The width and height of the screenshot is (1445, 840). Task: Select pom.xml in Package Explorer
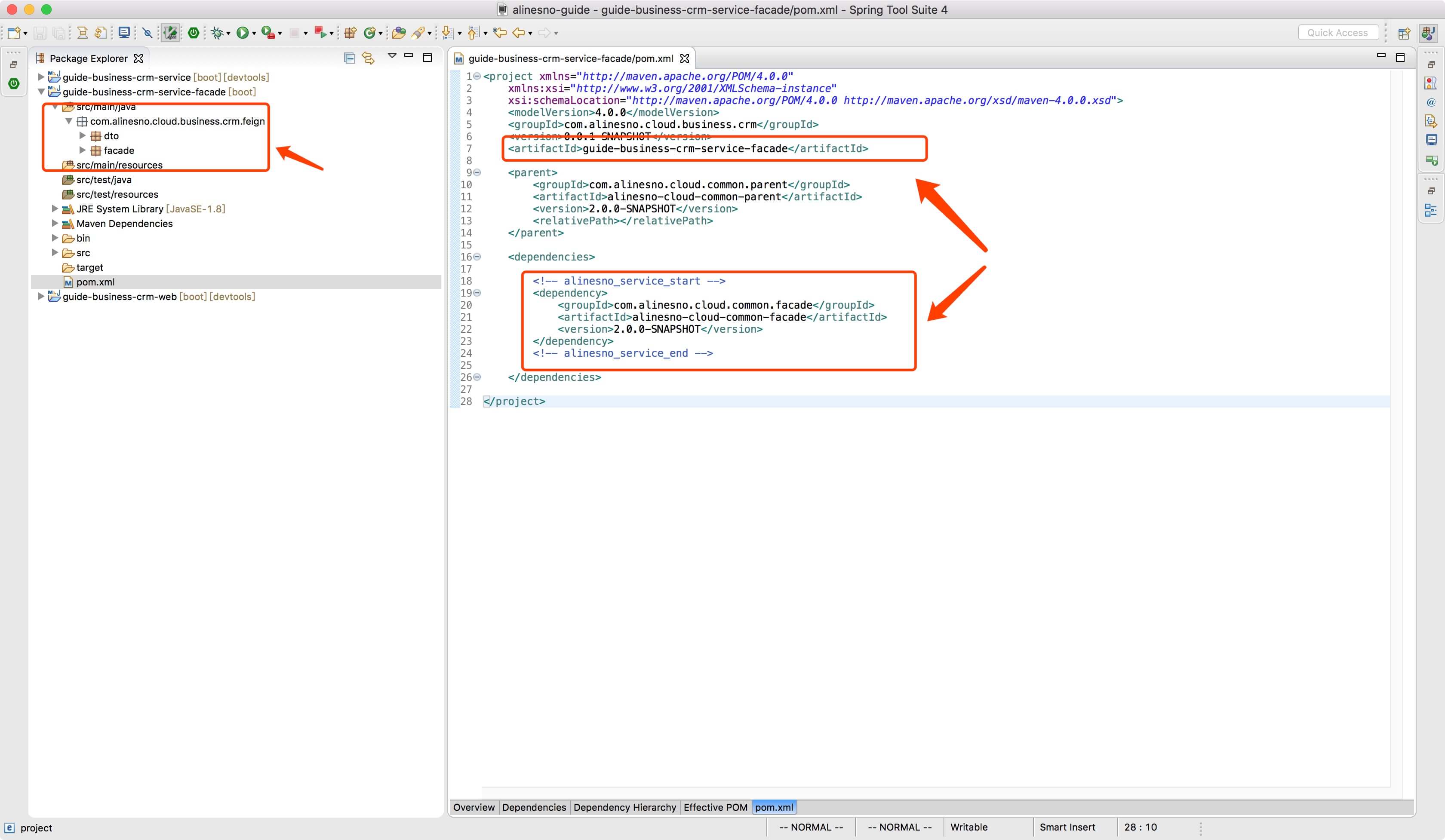click(95, 282)
